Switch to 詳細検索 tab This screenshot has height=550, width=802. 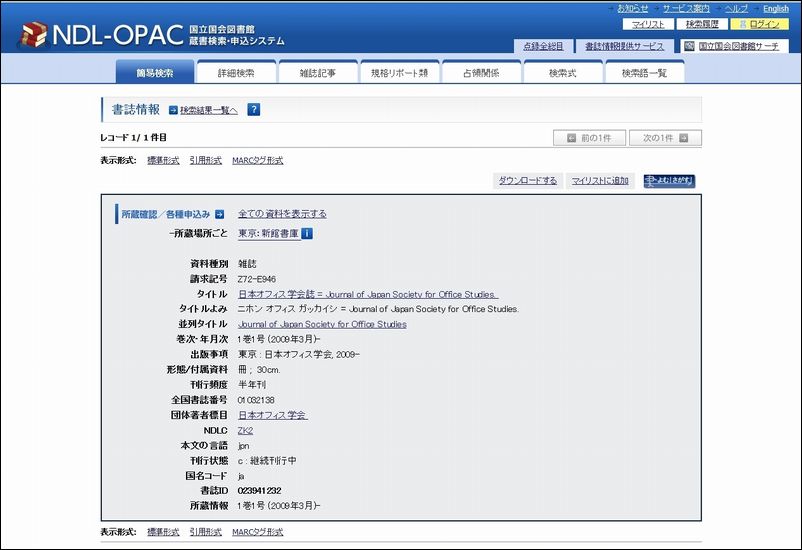[x=236, y=73]
